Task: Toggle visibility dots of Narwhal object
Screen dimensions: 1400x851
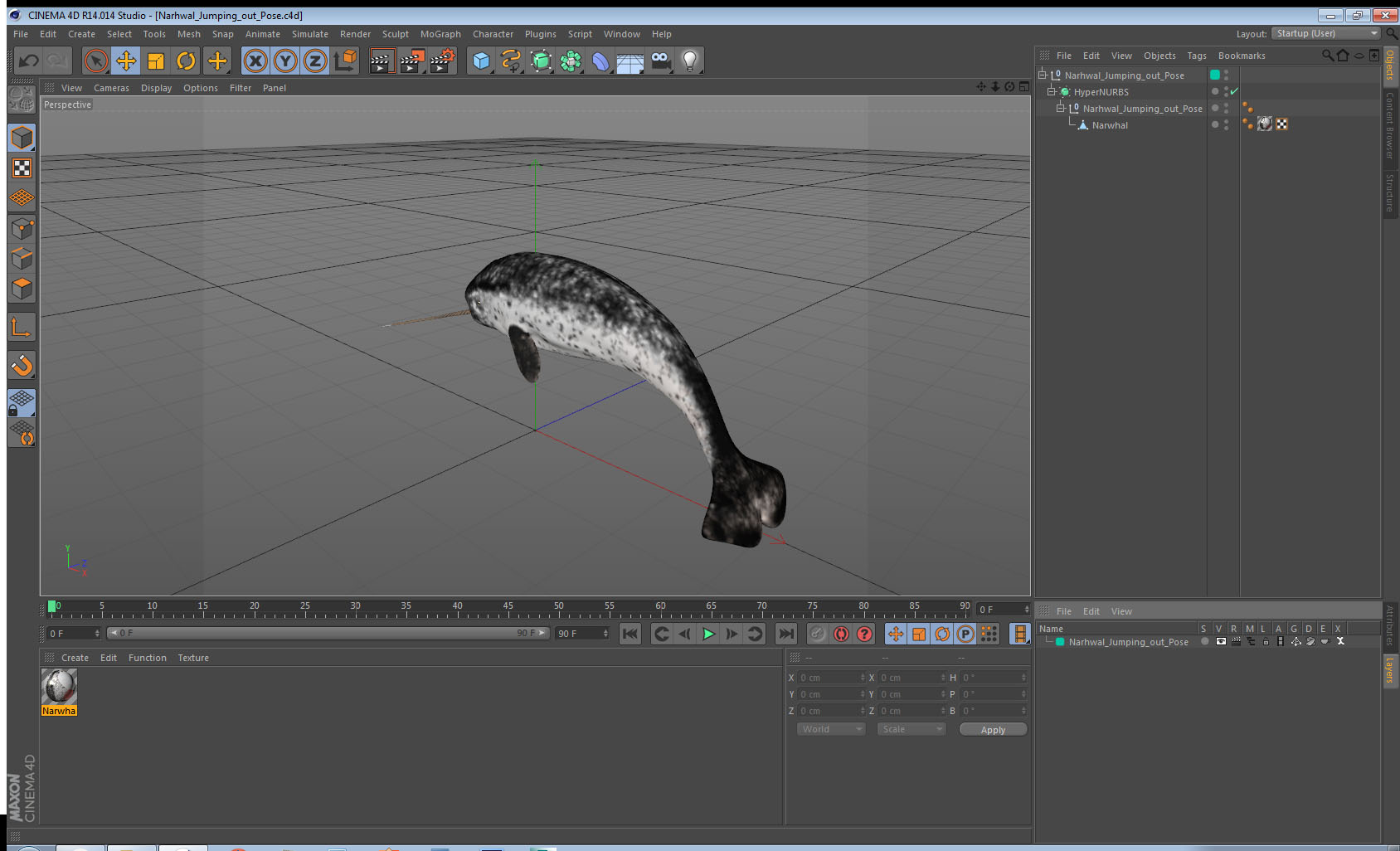Action: click(1227, 124)
